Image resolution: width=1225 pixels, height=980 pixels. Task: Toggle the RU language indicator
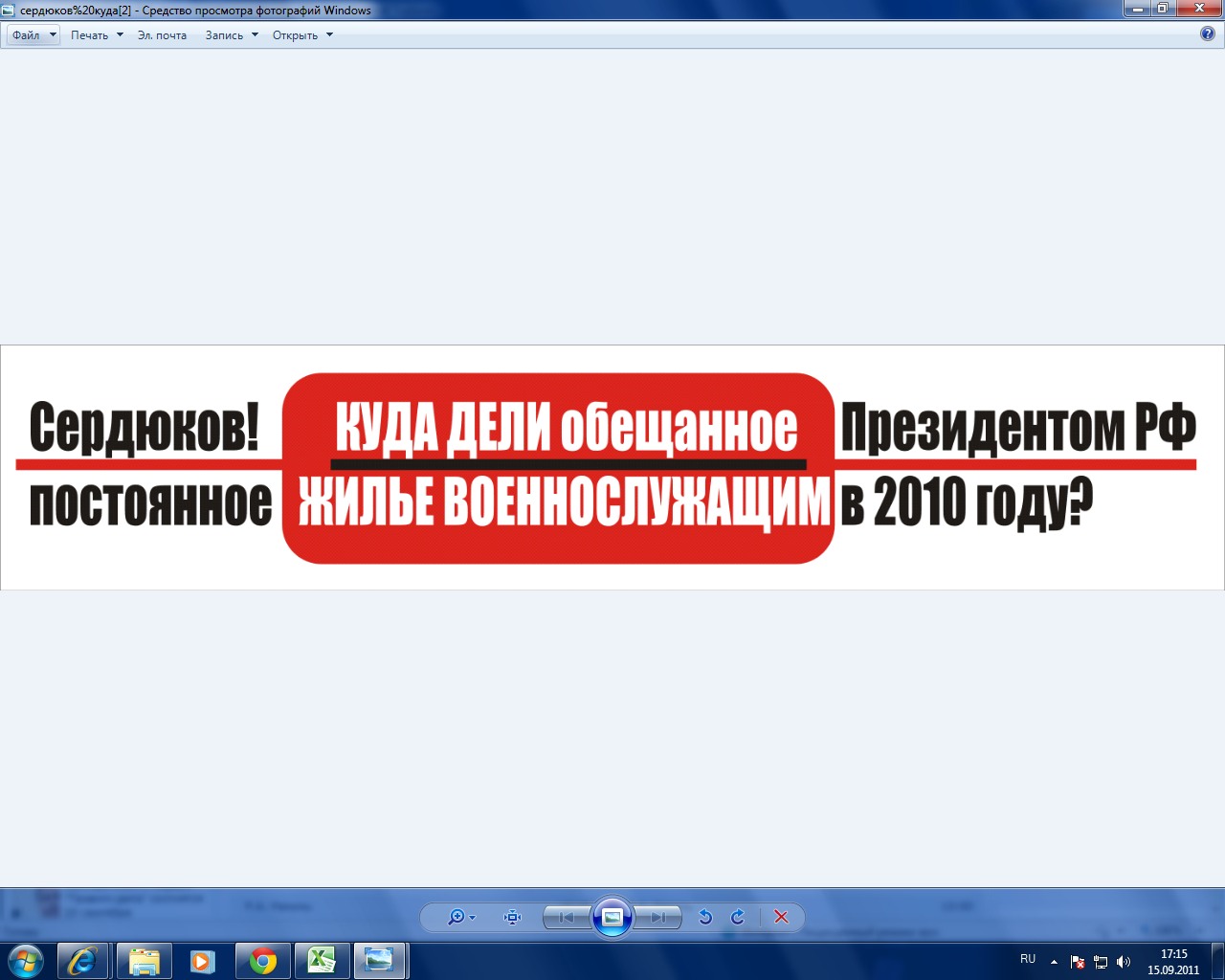1028,959
